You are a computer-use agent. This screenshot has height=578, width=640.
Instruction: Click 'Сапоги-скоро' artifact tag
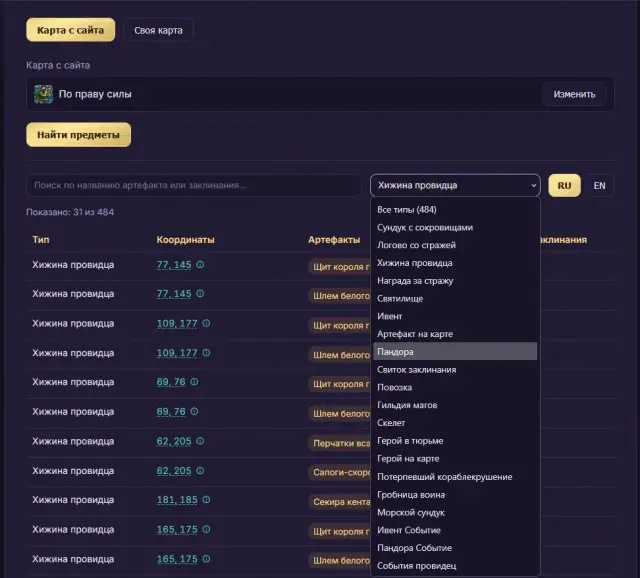[x=340, y=472]
